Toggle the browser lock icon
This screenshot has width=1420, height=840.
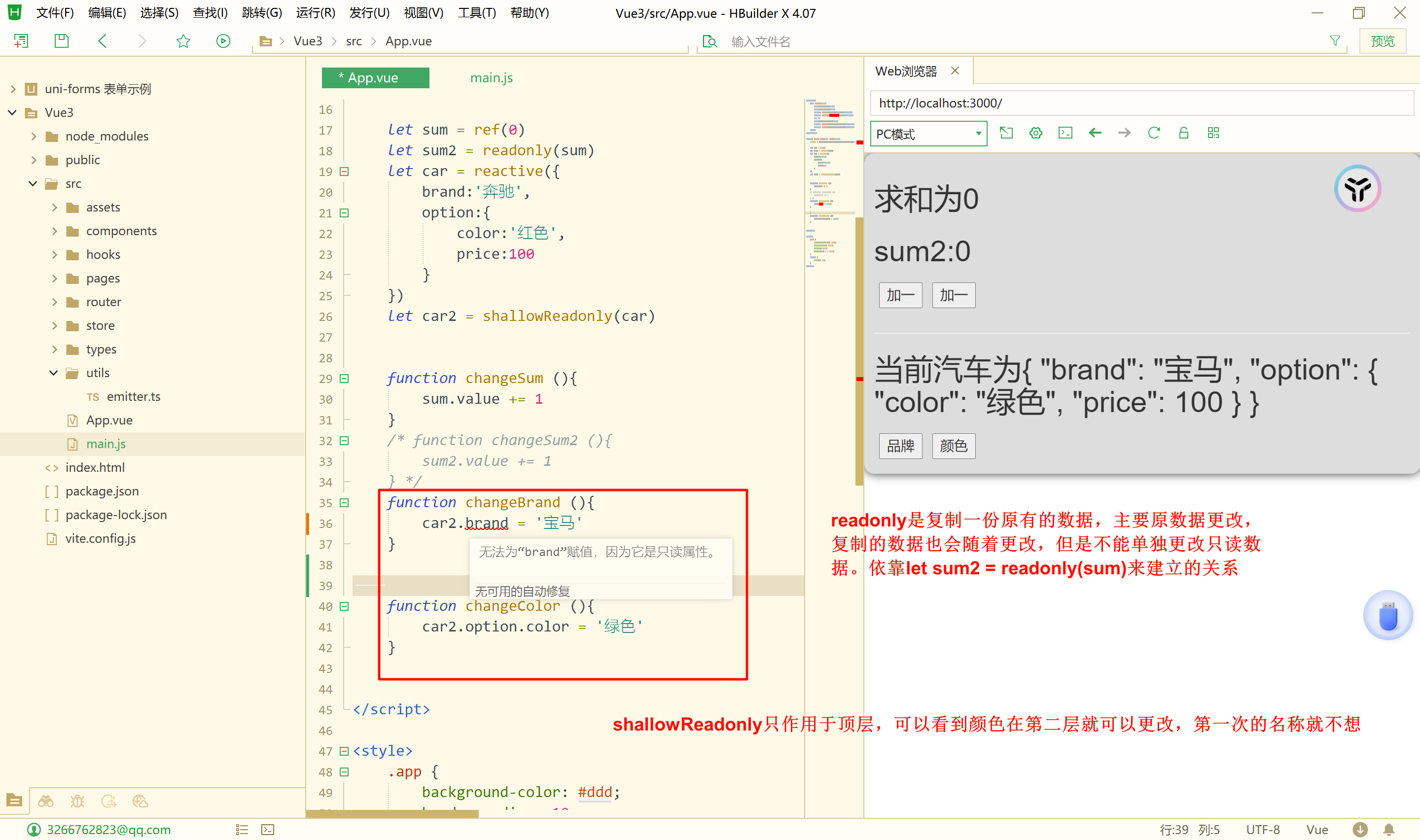pyautogui.click(x=1183, y=133)
